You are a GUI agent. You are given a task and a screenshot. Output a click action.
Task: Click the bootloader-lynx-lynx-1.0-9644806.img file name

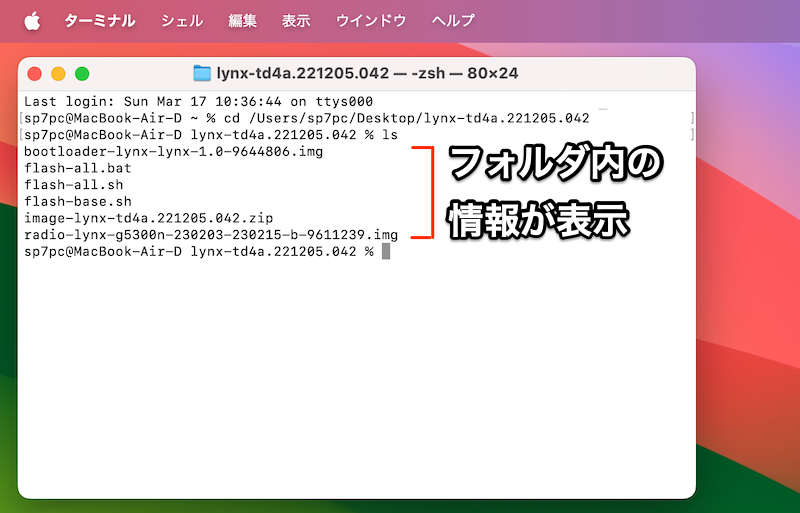click(x=173, y=151)
